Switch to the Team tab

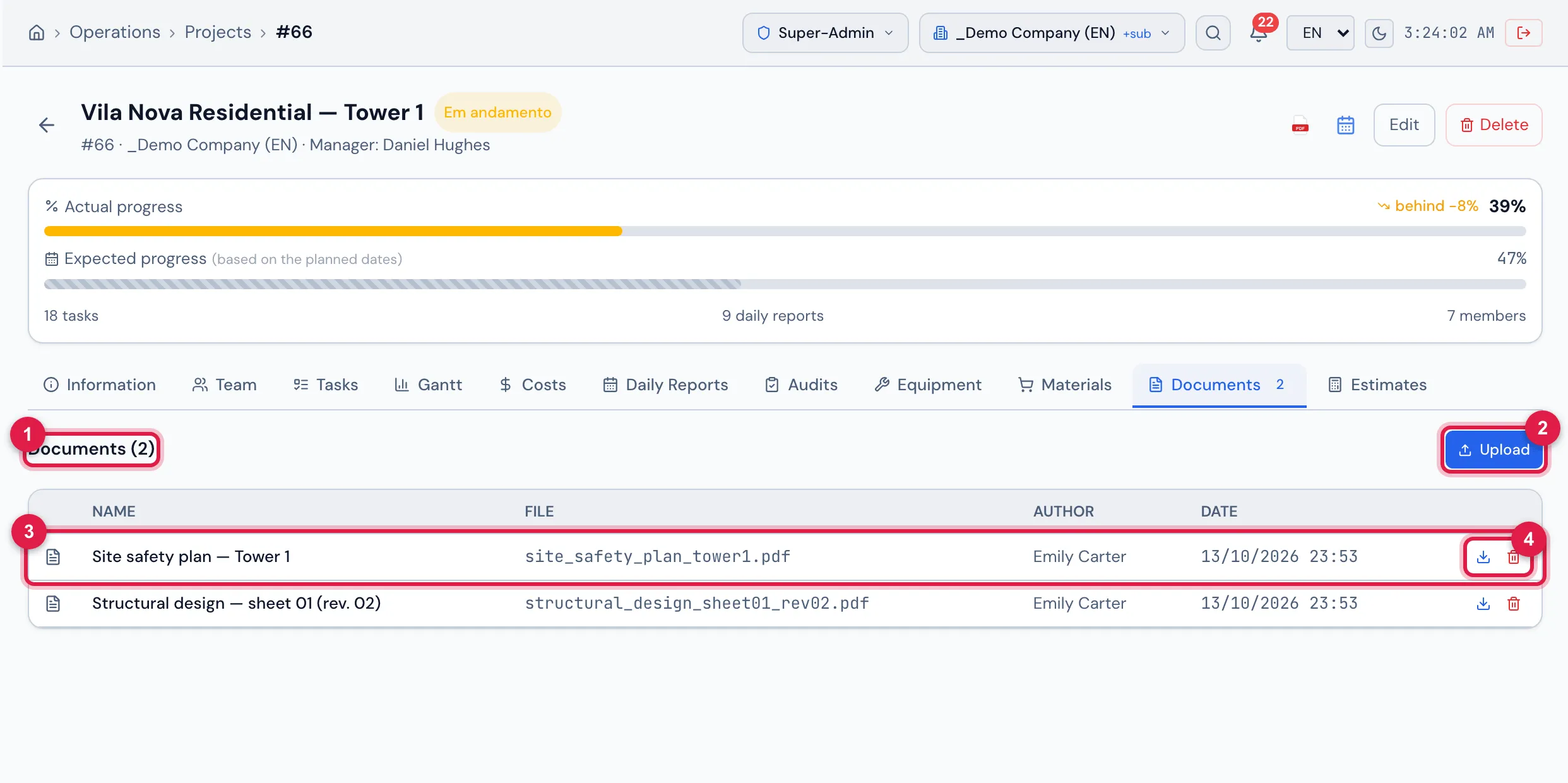(224, 385)
